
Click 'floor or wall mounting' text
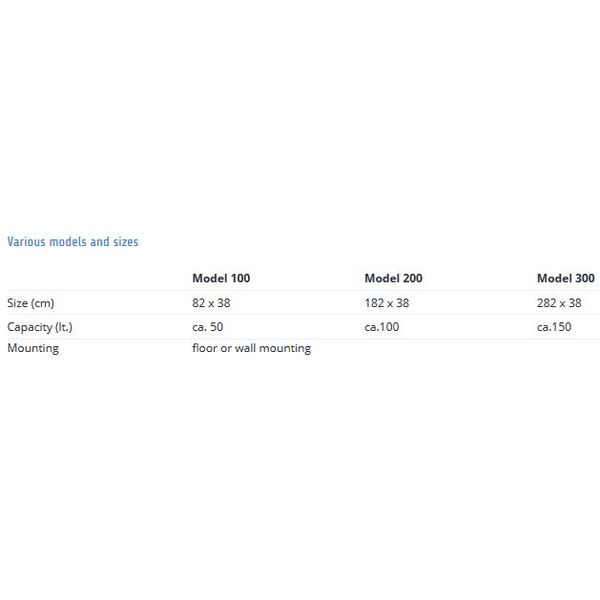click(251, 348)
